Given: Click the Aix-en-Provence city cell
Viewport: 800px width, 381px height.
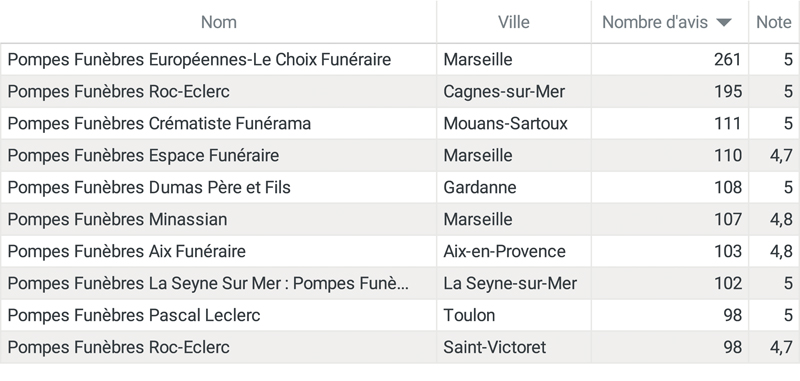Looking at the screenshot, I should pos(514,251).
